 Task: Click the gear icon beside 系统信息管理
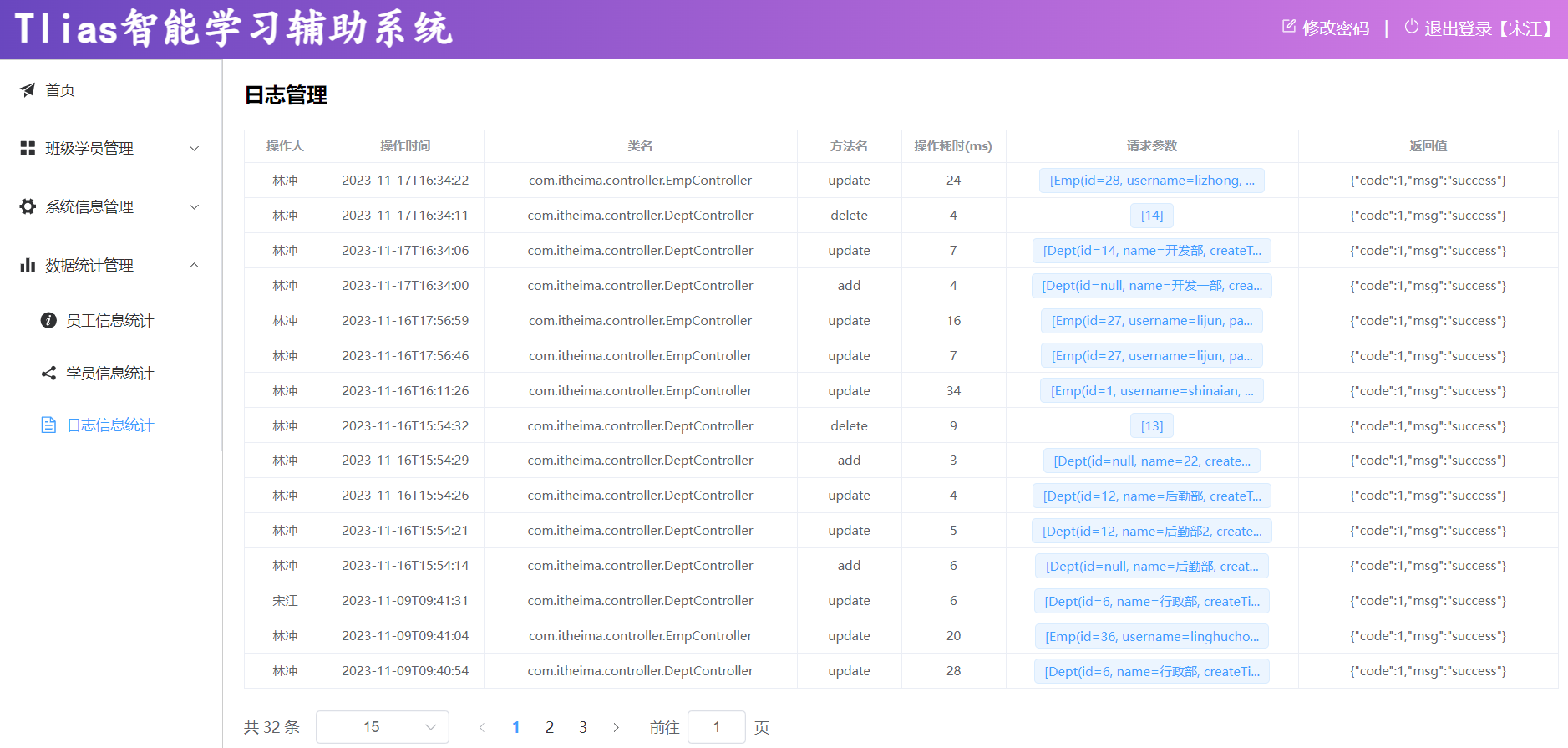pos(28,206)
